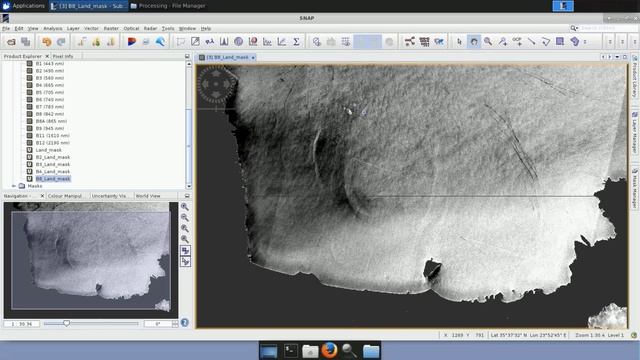Viewport: 640px width, 360px height.
Task: Open the Optical menu
Action: [x=131, y=29]
